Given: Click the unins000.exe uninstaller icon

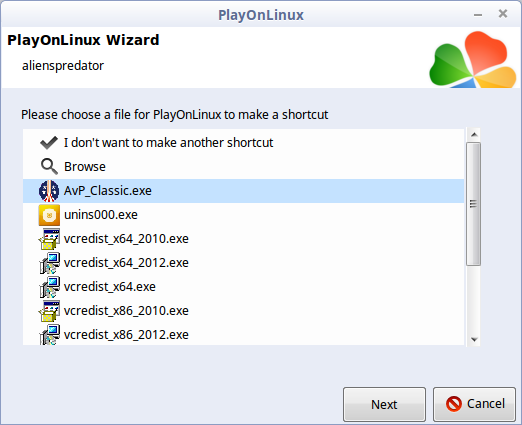Looking at the screenshot, I should [49, 215].
